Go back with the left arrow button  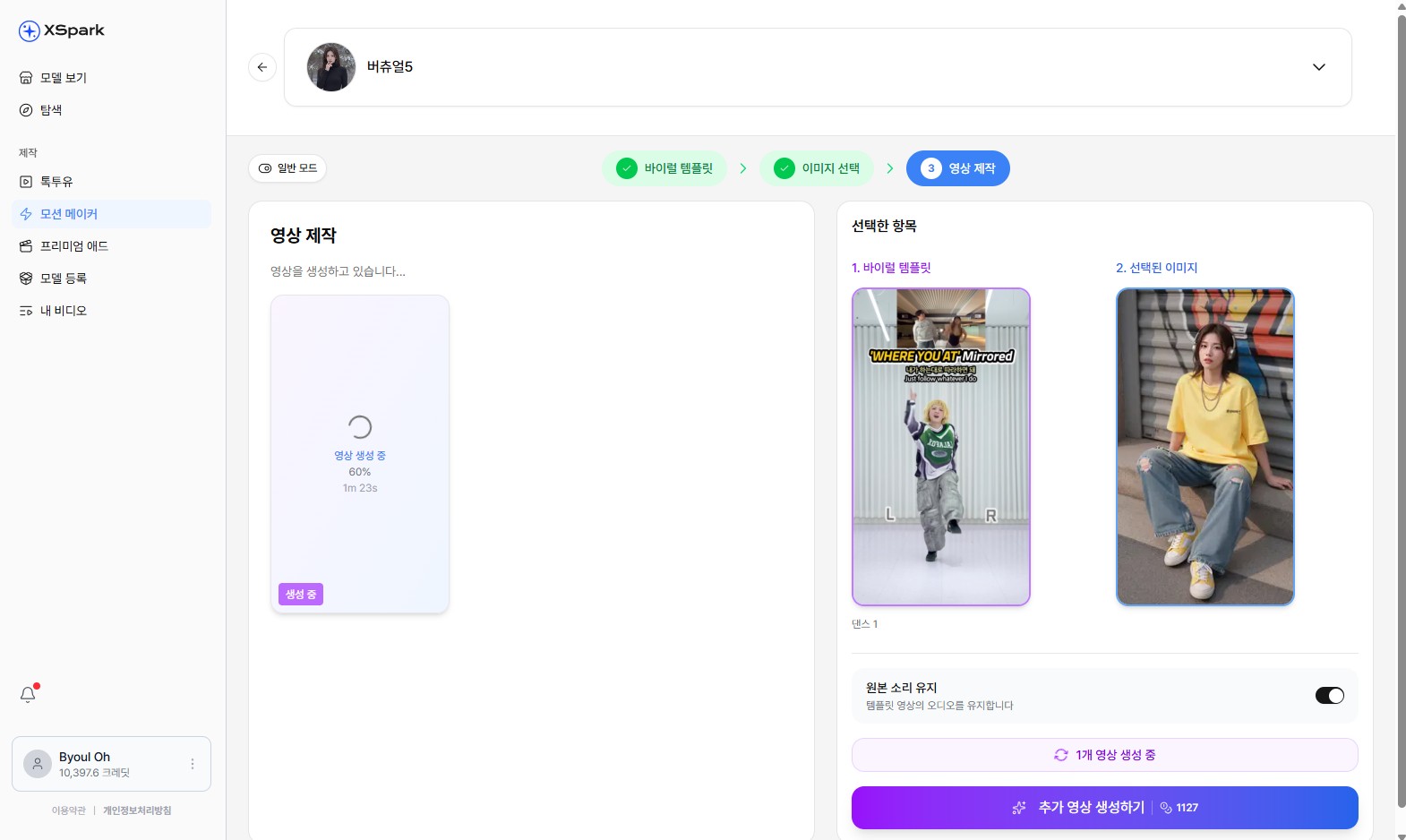click(262, 67)
